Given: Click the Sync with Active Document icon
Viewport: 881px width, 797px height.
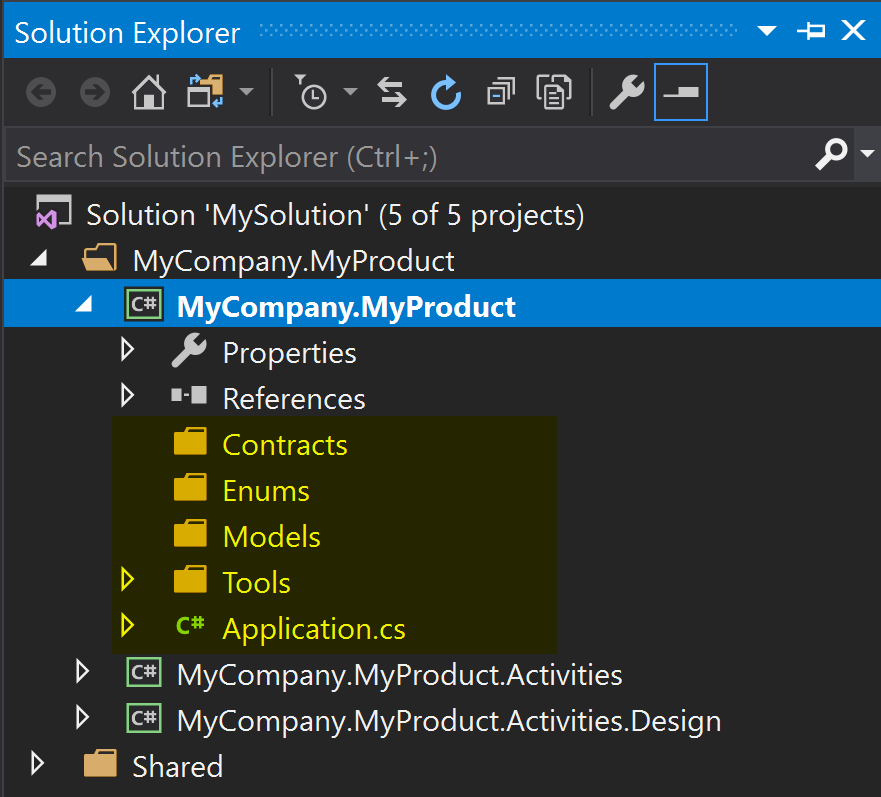Looking at the screenshot, I should pyautogui.click(x=391, y=93).
